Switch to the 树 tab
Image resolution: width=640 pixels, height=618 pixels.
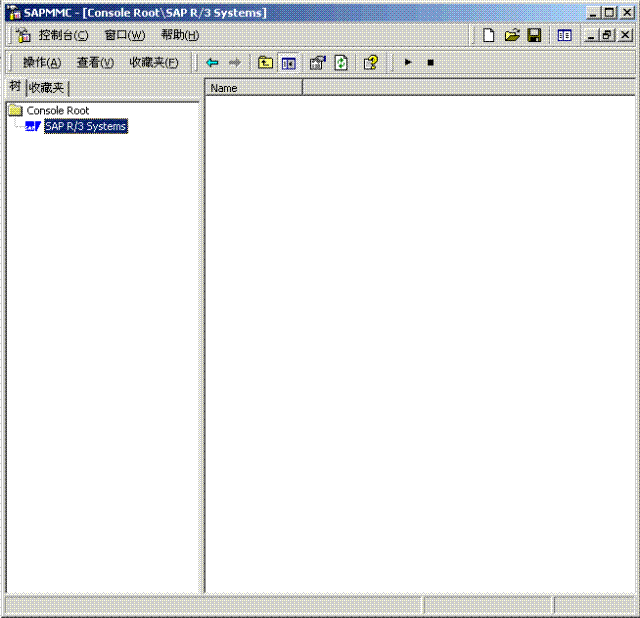pyautogui.click(x=15, y=87)
